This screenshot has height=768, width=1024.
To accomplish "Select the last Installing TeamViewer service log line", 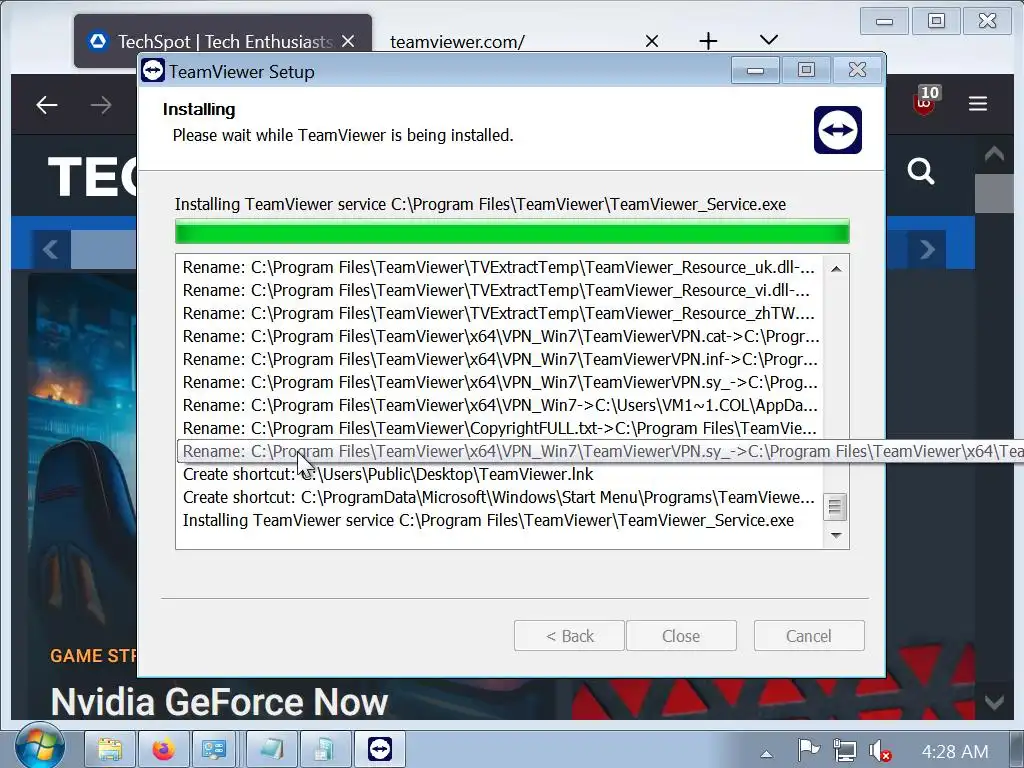I will point(499,520).
